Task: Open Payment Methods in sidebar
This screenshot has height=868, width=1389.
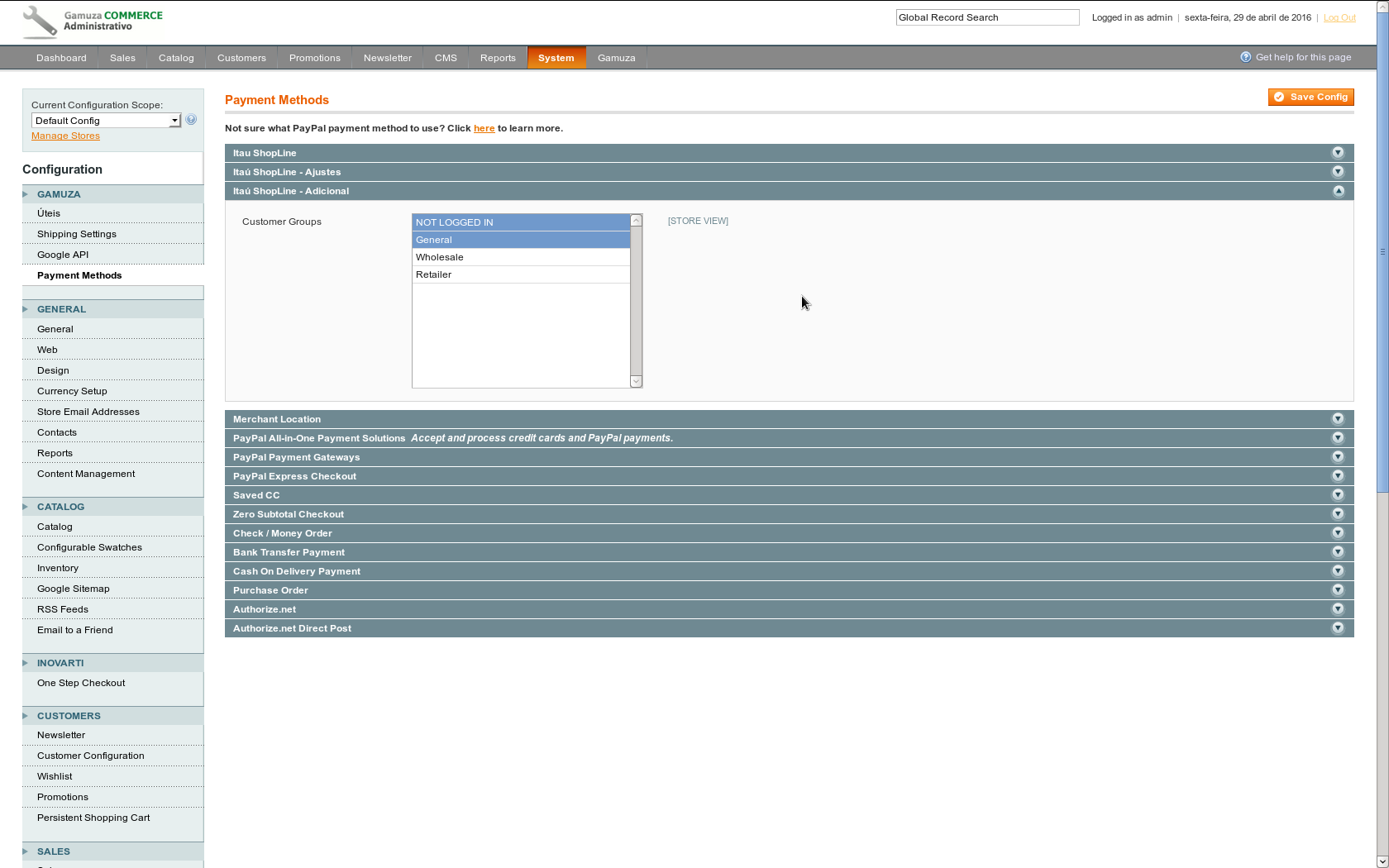Action: [79, 275]
